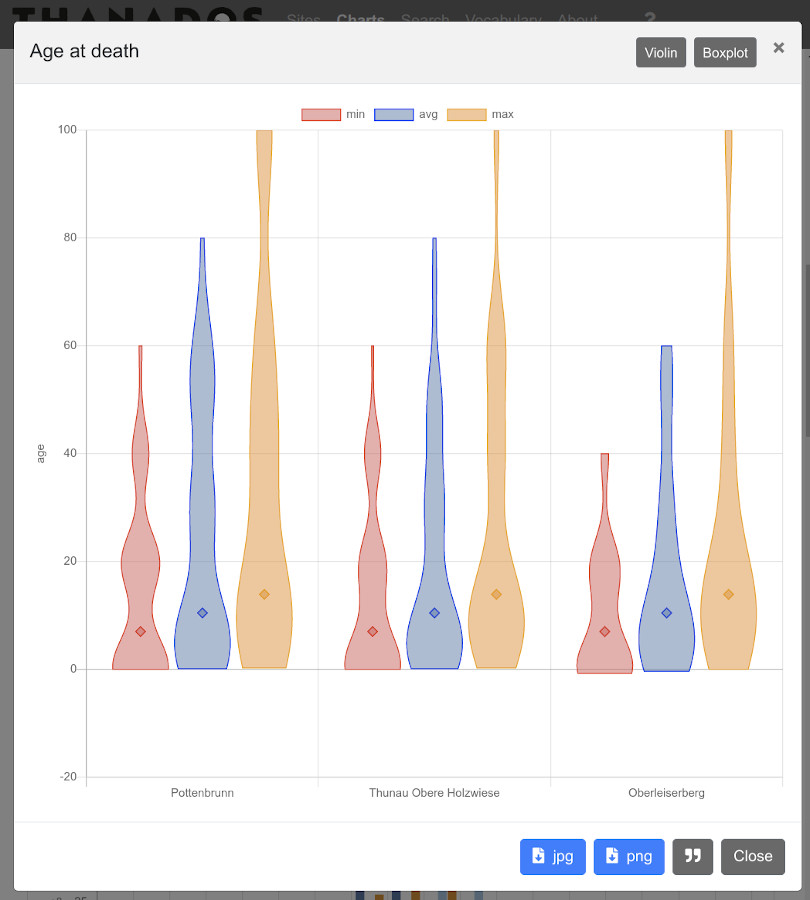Click Pottenbrunn avg median diamond marker
This screenshot has width=810, height=900.
pyautogui.click(x=202, y=613)
